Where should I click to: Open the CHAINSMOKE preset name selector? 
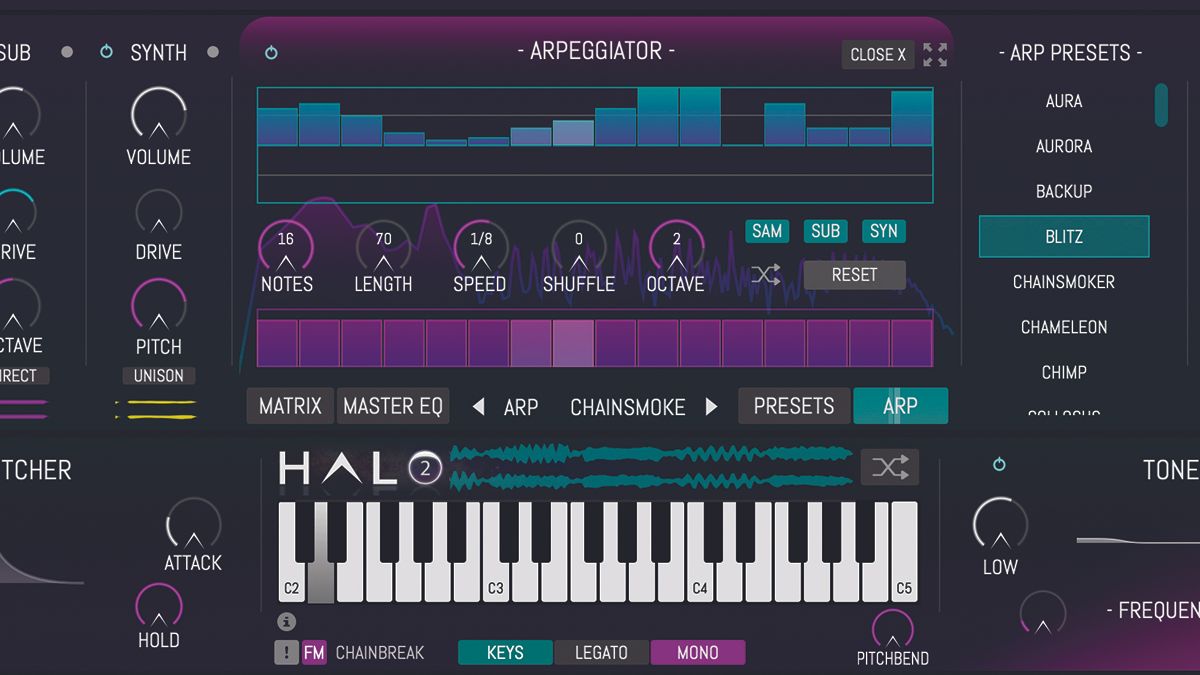coord(628,407)
